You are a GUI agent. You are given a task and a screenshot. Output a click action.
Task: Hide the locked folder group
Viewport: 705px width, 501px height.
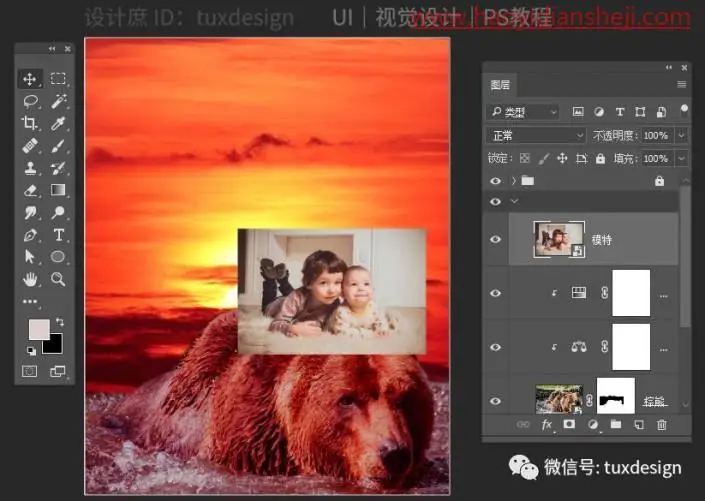(495, 181)
